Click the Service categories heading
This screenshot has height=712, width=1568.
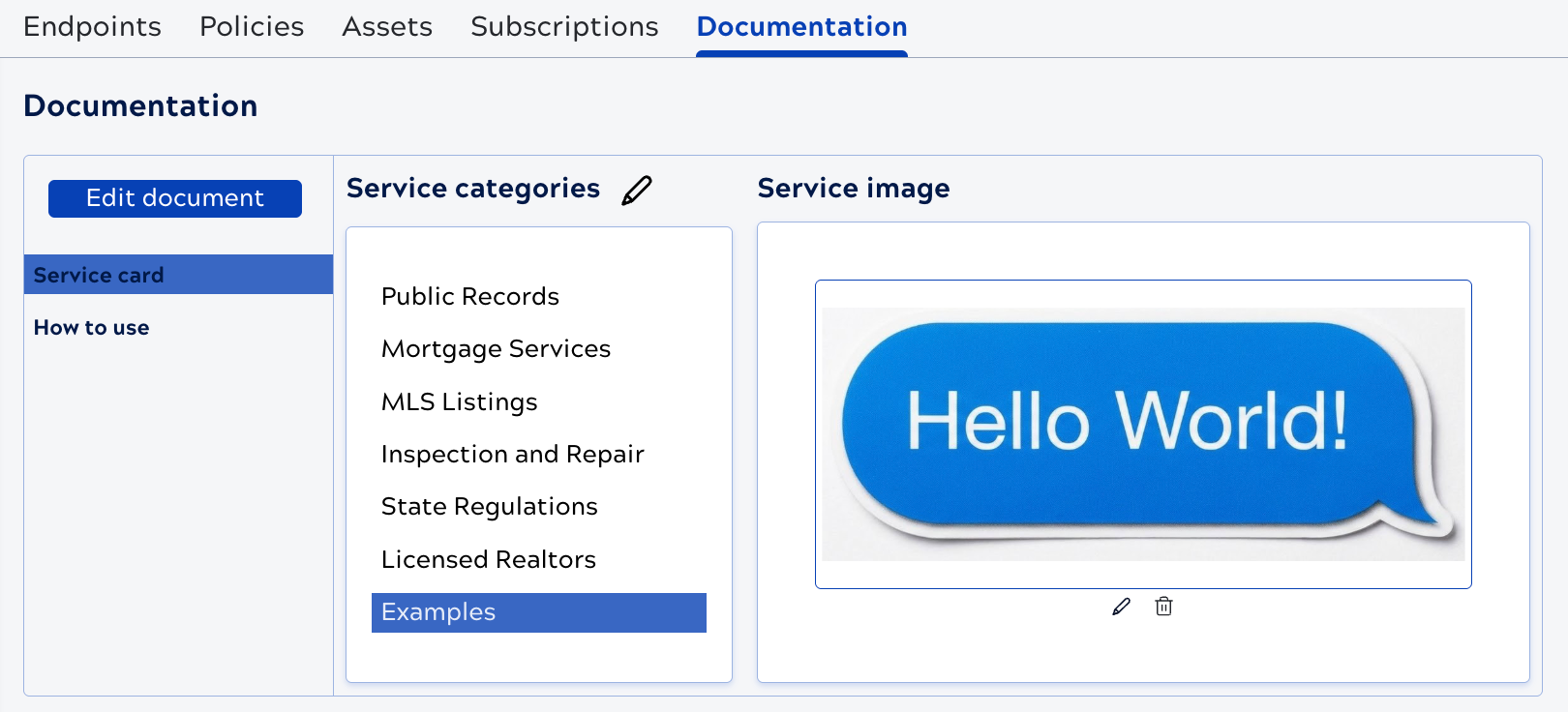tap(473, 189)
